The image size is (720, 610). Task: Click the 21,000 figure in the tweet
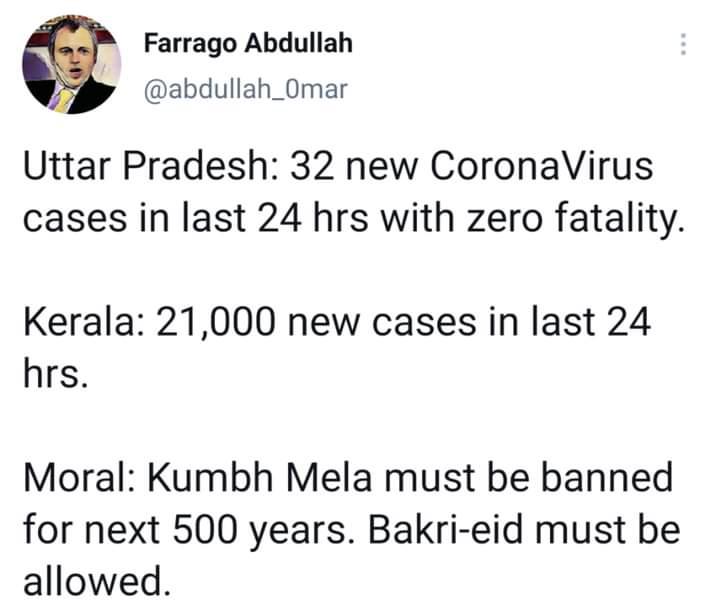216,323
